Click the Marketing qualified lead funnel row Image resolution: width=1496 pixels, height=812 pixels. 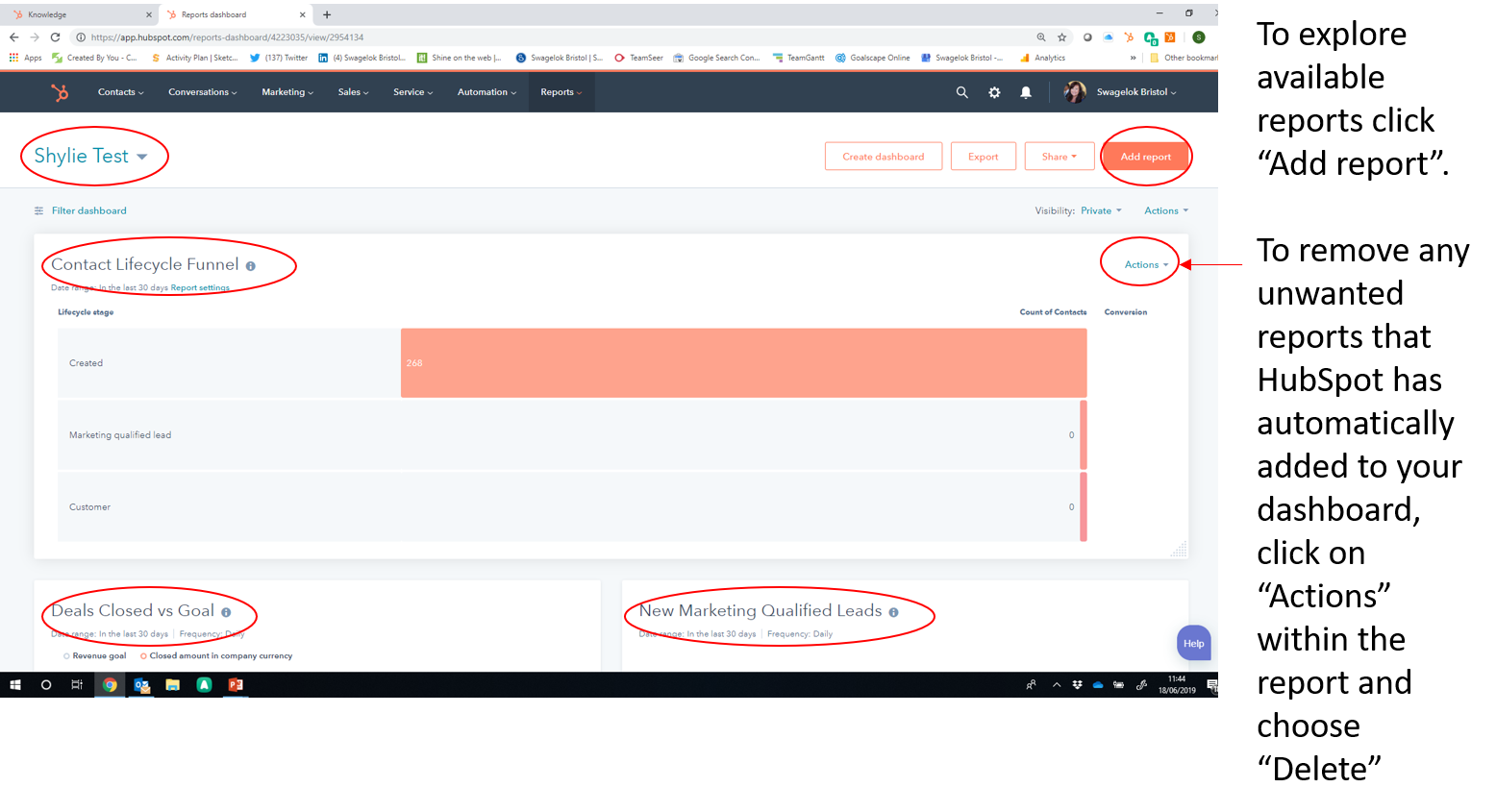pyautogui.click(x=572, y=435)
